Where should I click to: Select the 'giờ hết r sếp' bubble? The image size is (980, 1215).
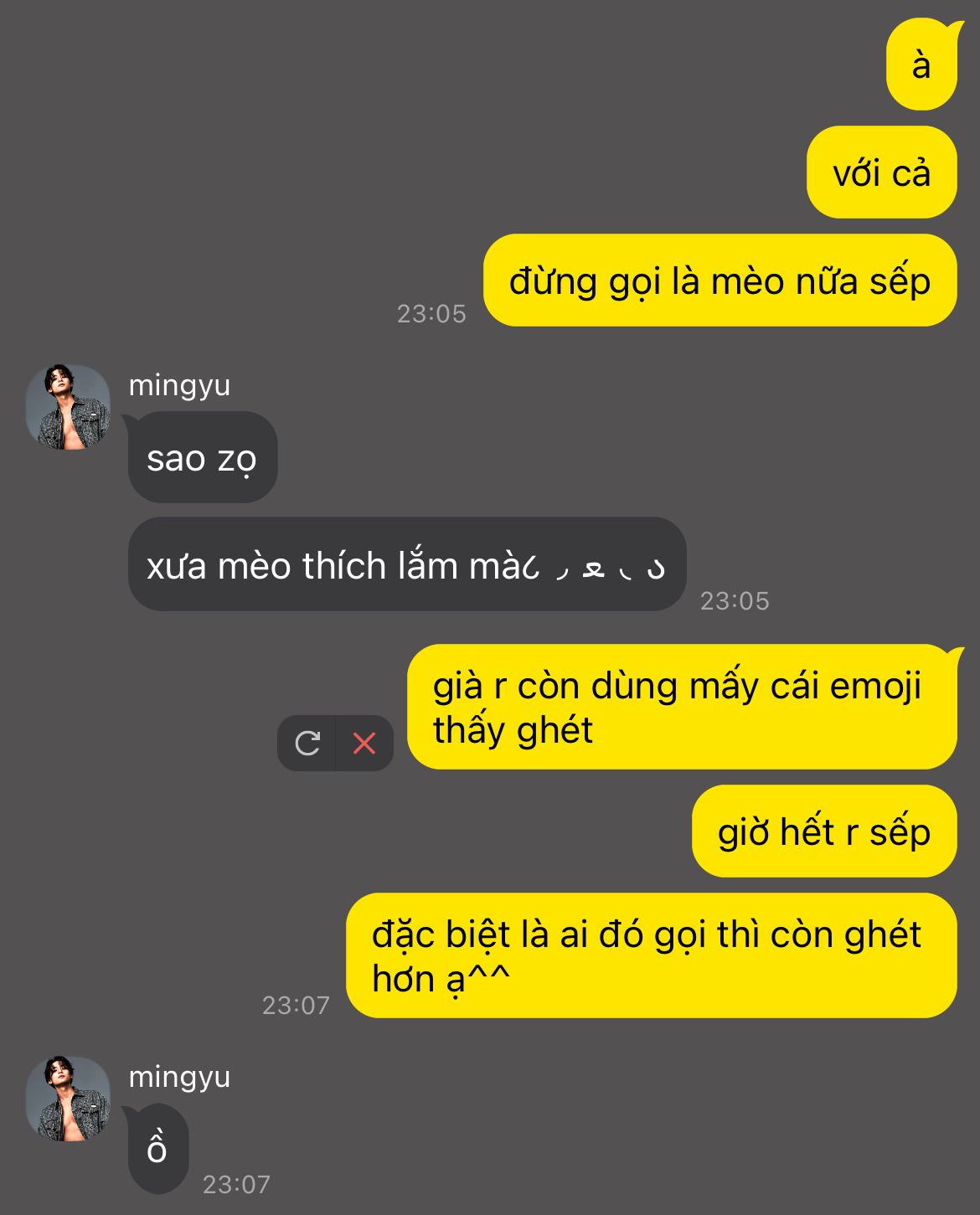[824, 831]
